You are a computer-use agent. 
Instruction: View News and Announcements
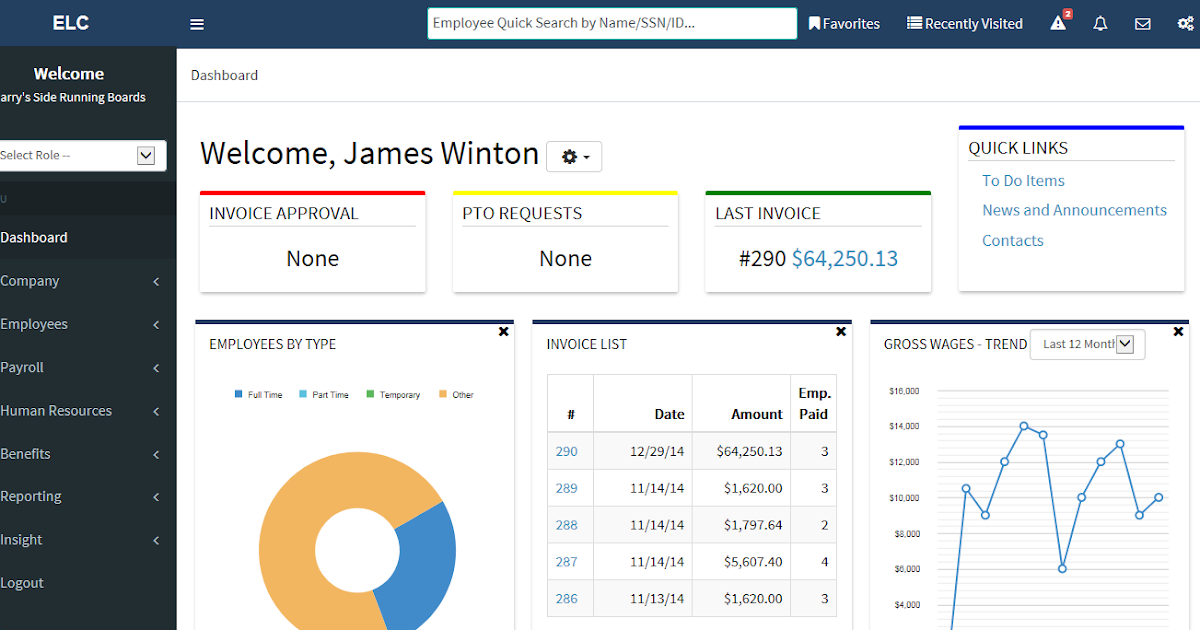tap(1074, 210)
